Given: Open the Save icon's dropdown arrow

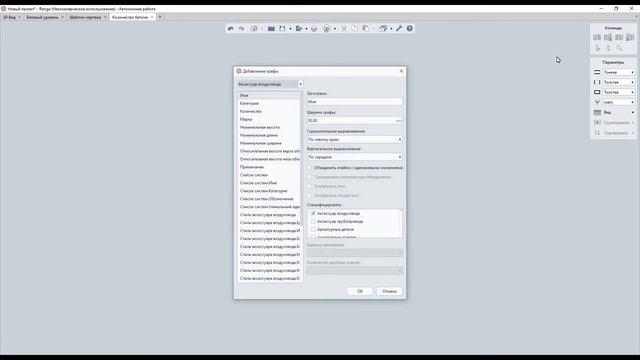Looking at the screenshot, I should [x=290, y=29].
